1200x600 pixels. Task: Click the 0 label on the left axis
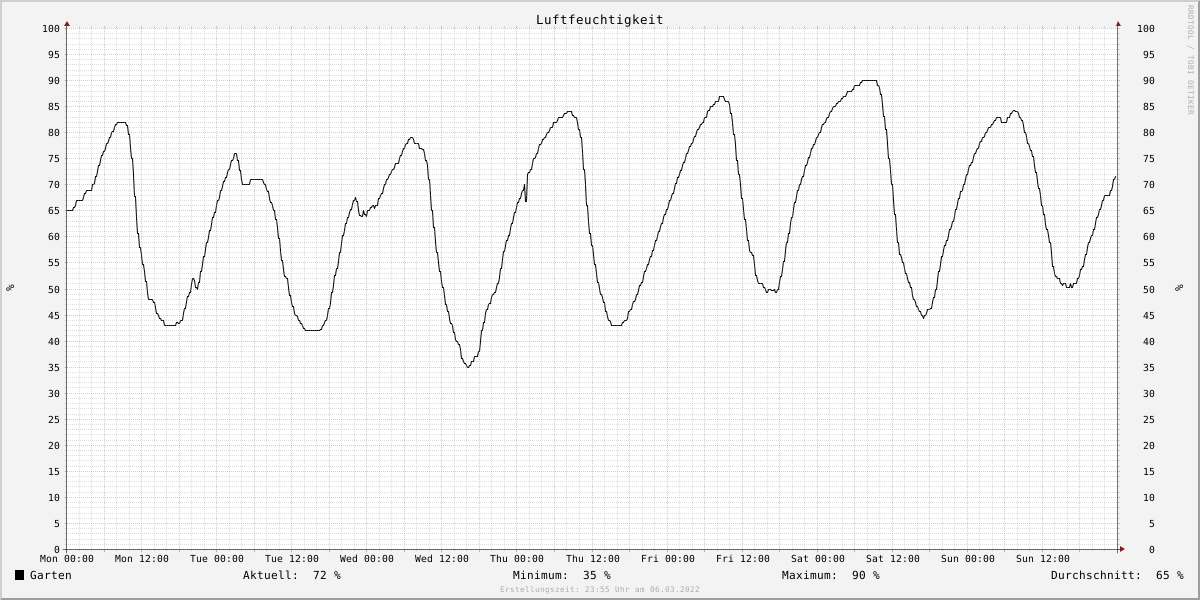click(x=57, y=549)
